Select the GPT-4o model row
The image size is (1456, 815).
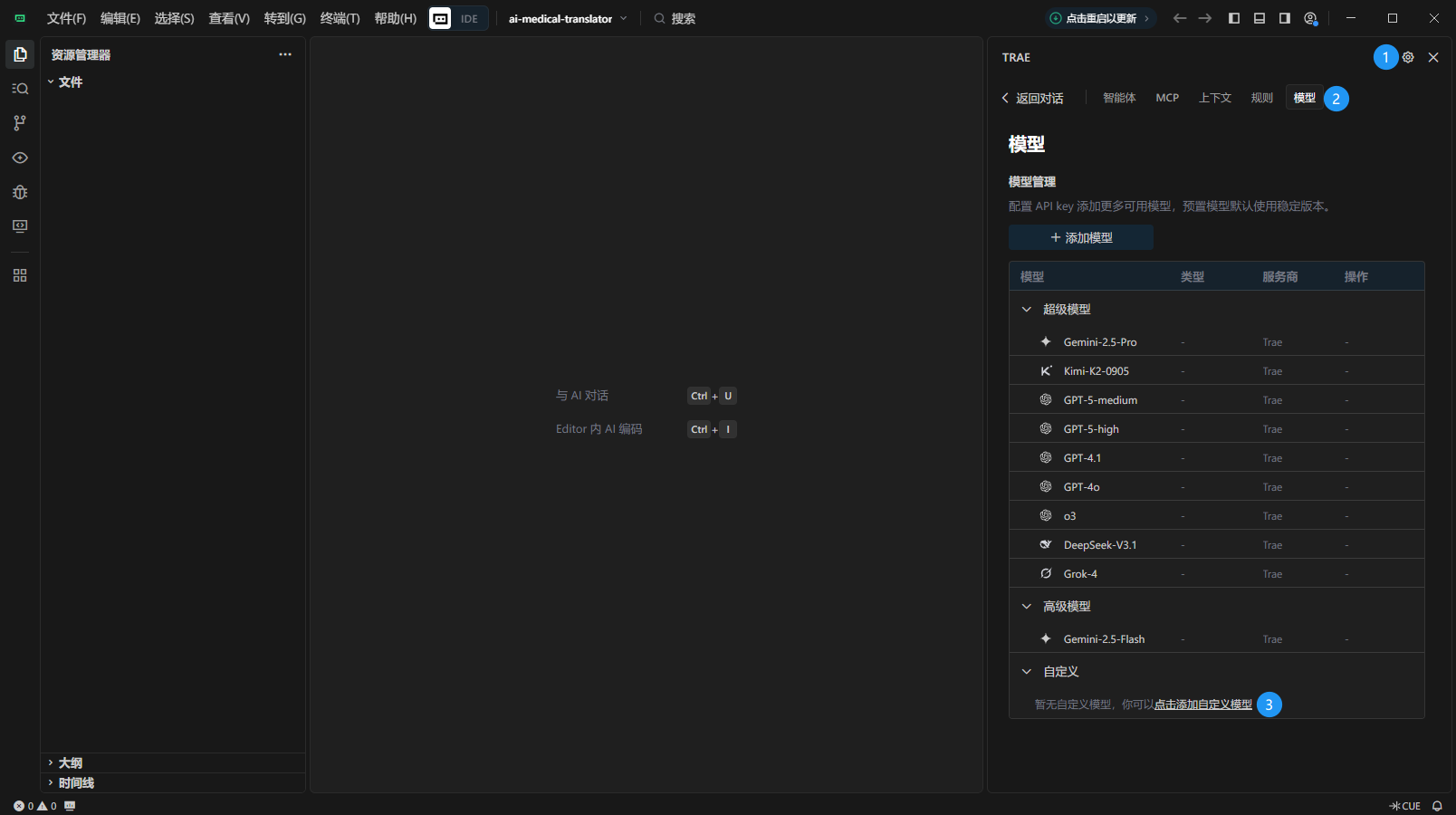coord(1217,486)
